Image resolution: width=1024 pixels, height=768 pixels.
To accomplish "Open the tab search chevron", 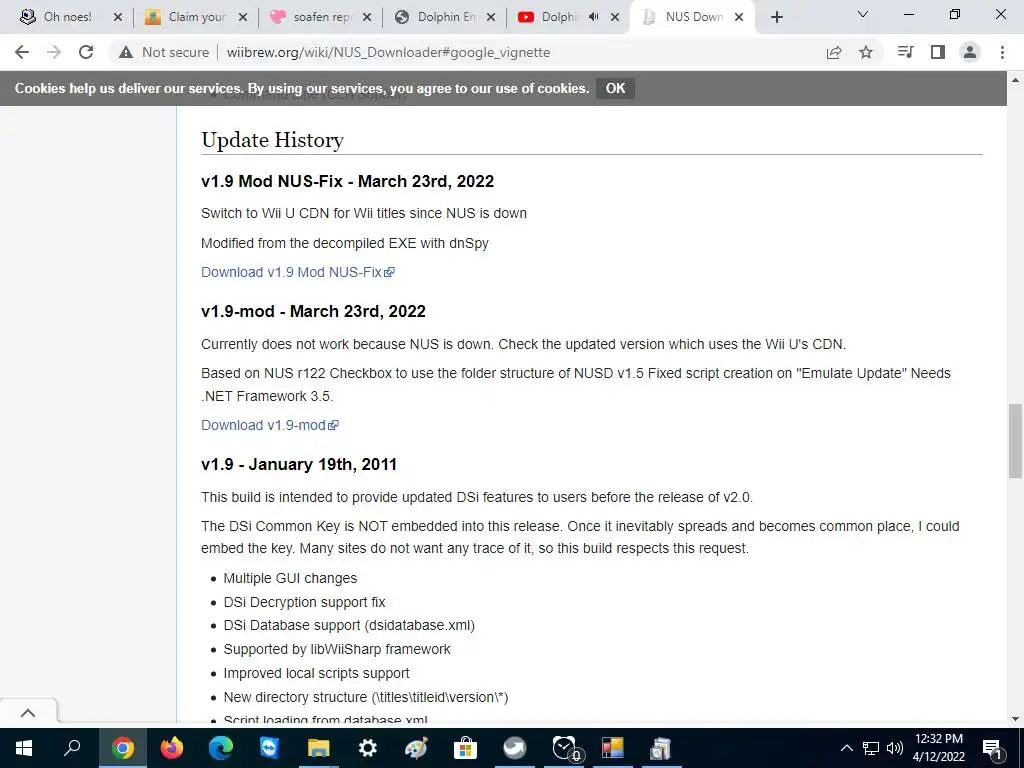I will click(x=863, y=14).
